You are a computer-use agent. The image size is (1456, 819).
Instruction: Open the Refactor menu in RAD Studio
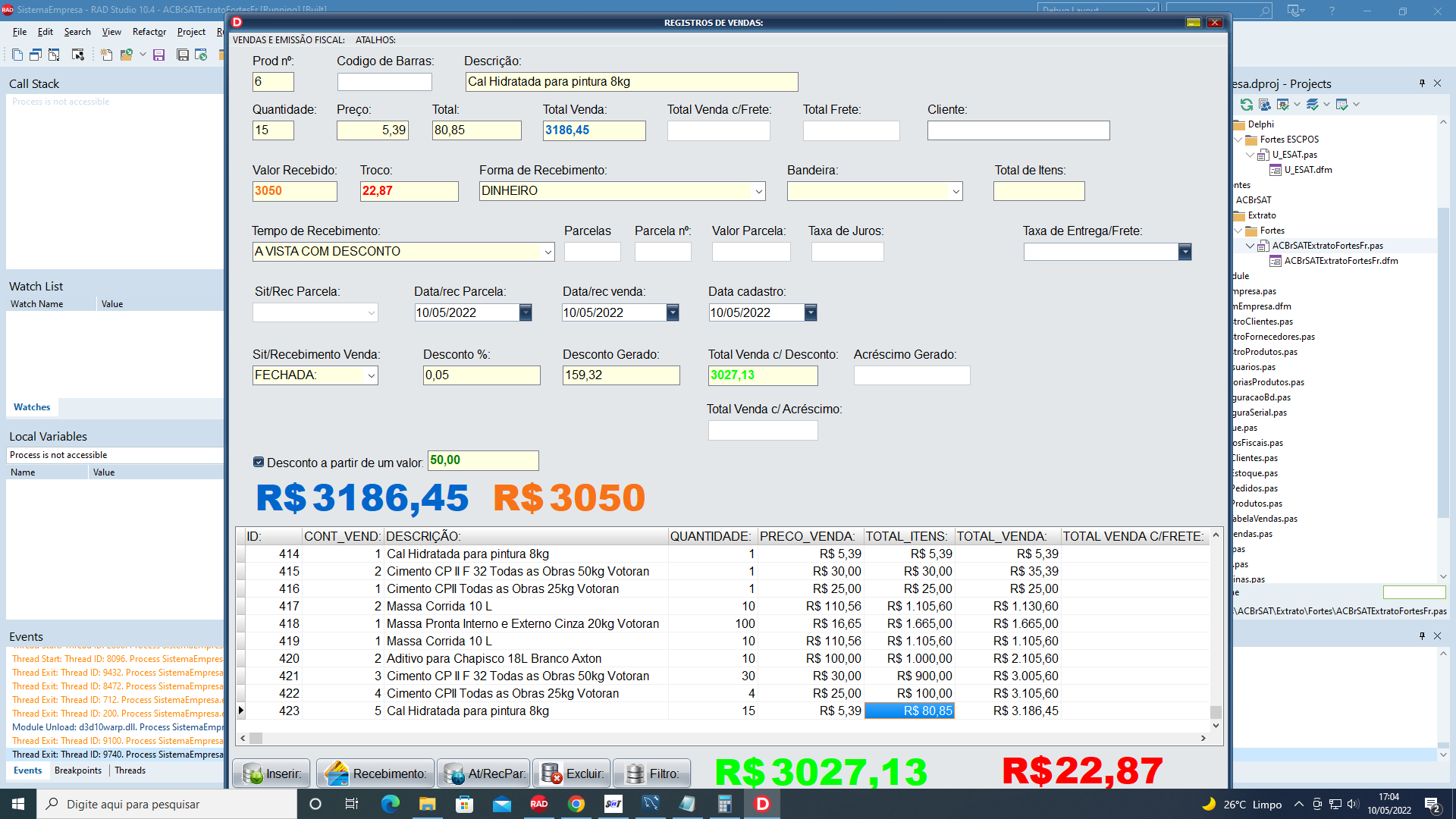149,32
